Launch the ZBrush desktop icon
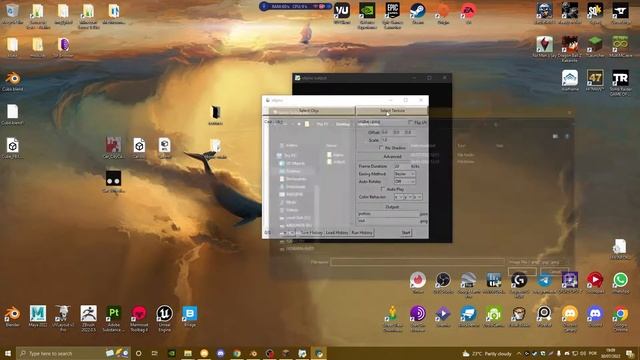The width and height of the screenshot is (640, 360). (x=88, y=318)
